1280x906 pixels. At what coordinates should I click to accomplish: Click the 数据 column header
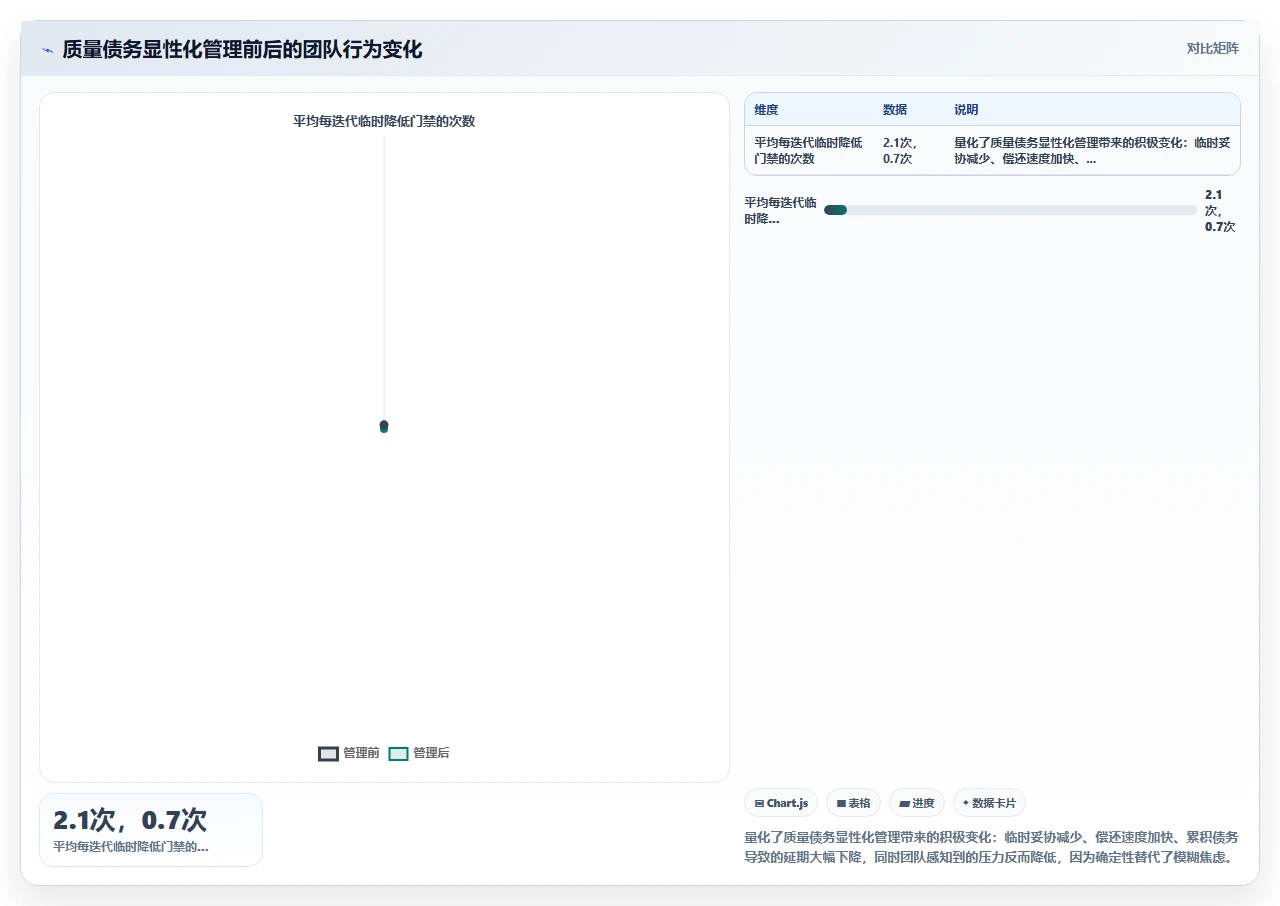tap(894, 110)
